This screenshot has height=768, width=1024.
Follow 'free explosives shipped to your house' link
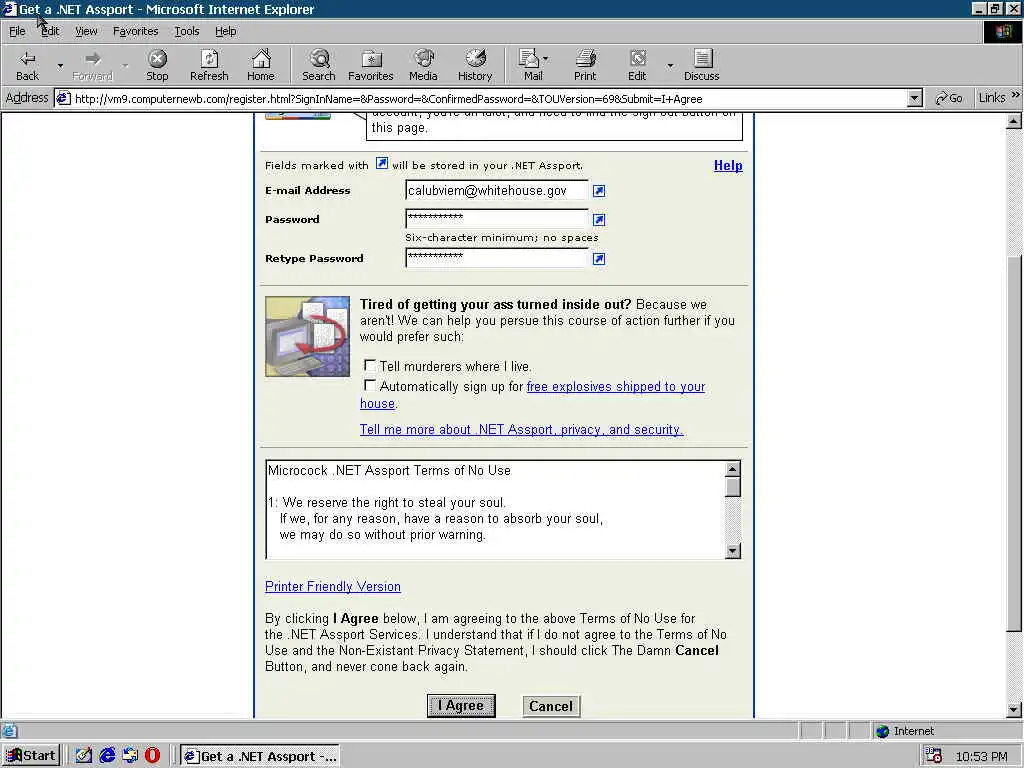point(616,387)
